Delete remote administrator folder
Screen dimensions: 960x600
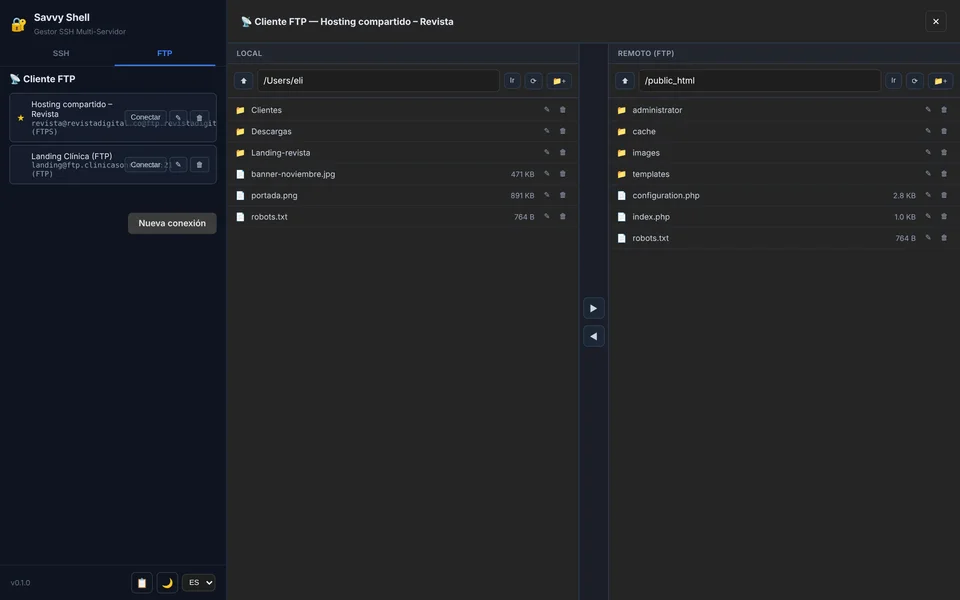tap(944, 110)
